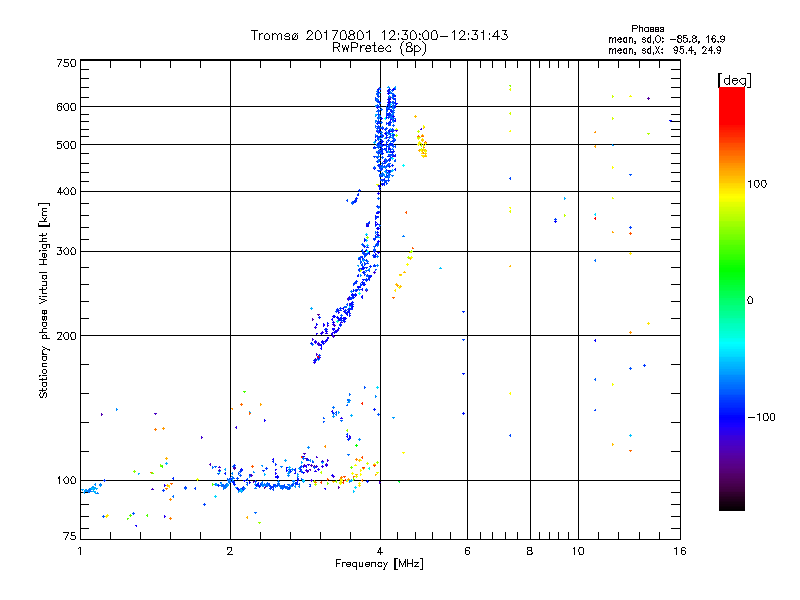Click the '-100' color bar tick label
This screenshot has height=600, width=800.
(x=761, y=417)
